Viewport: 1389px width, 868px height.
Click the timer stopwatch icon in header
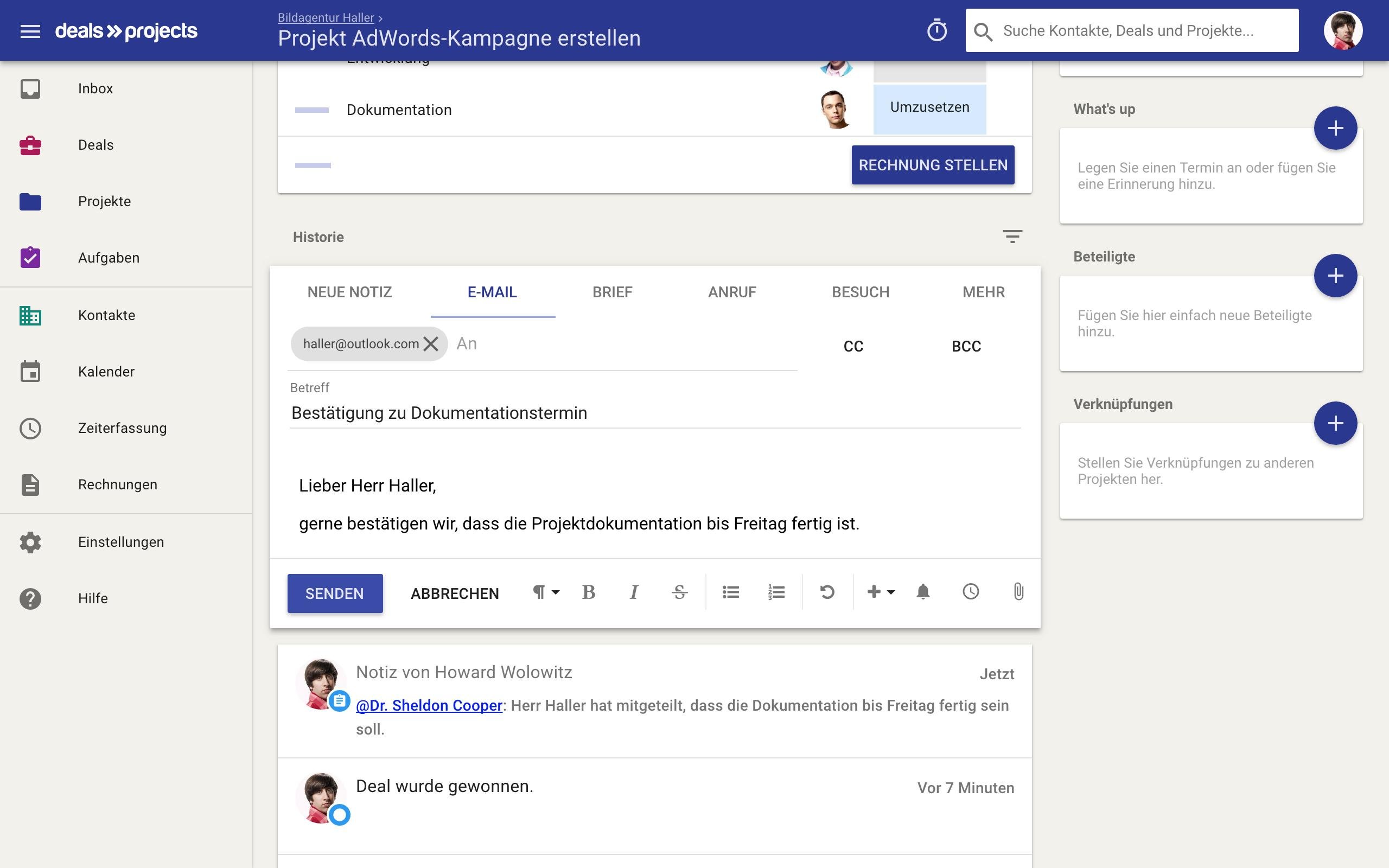point(936,30)
